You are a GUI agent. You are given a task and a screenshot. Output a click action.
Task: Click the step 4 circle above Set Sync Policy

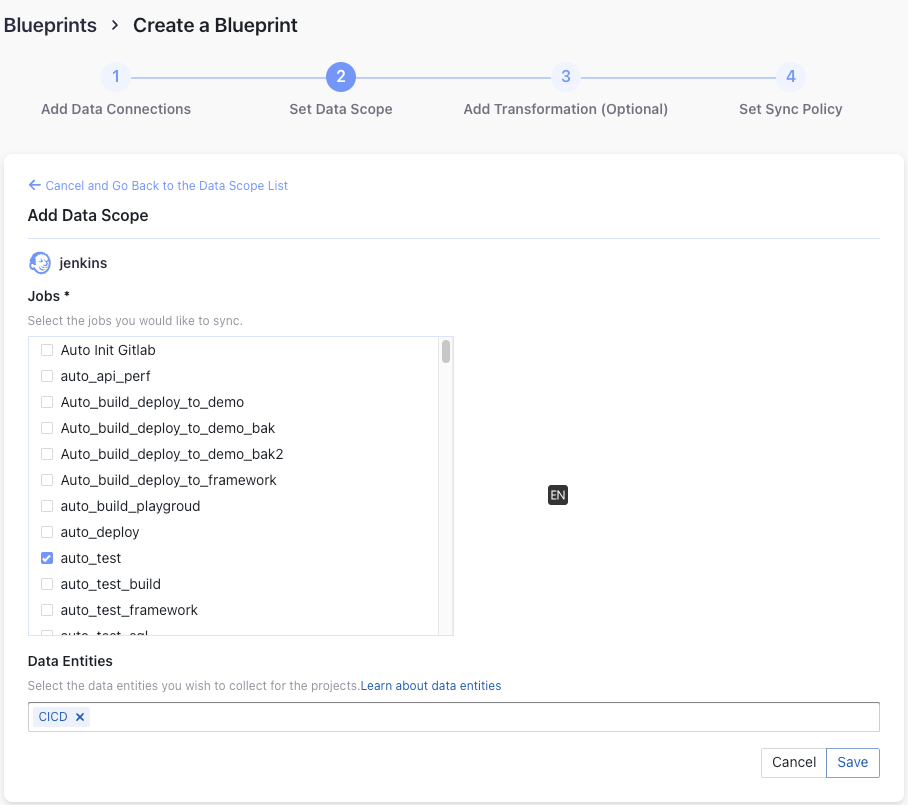(790, 76)
